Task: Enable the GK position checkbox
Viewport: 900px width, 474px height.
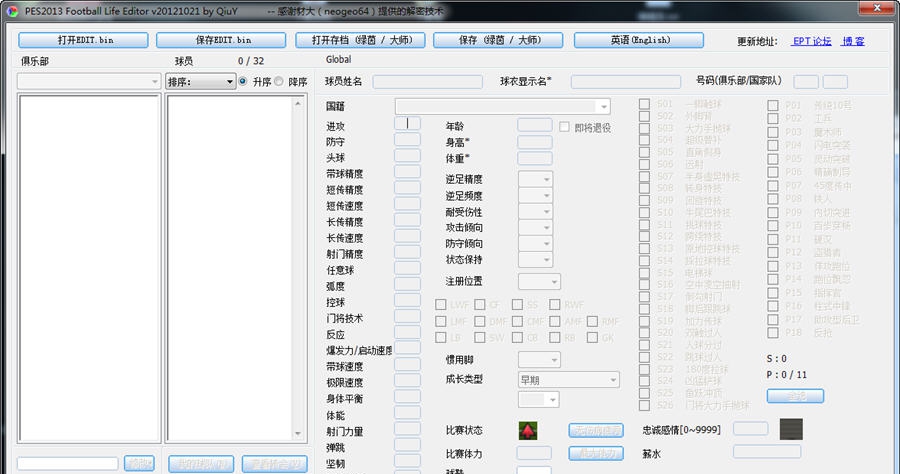Action: pyautogui.click(x=592, y=337)
